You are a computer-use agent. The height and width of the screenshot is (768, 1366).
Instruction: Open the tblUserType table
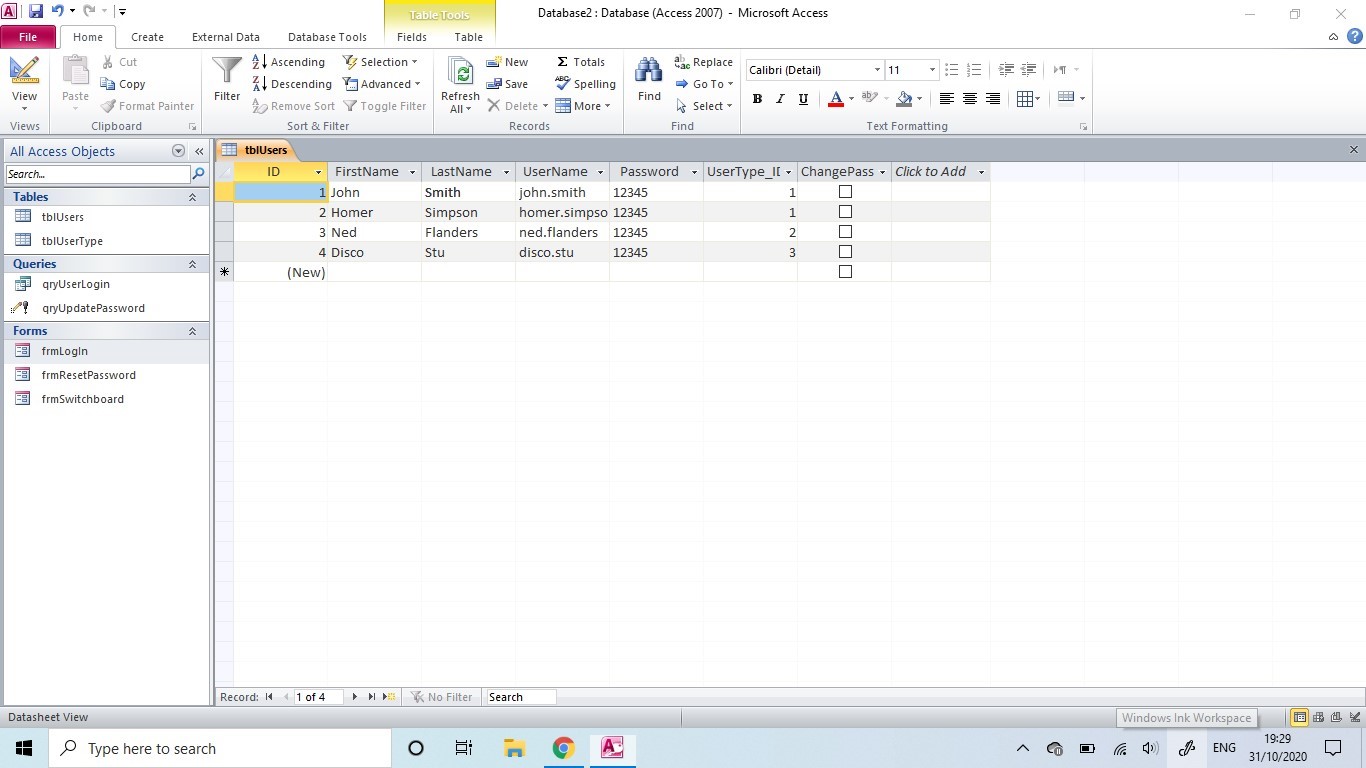72,241
